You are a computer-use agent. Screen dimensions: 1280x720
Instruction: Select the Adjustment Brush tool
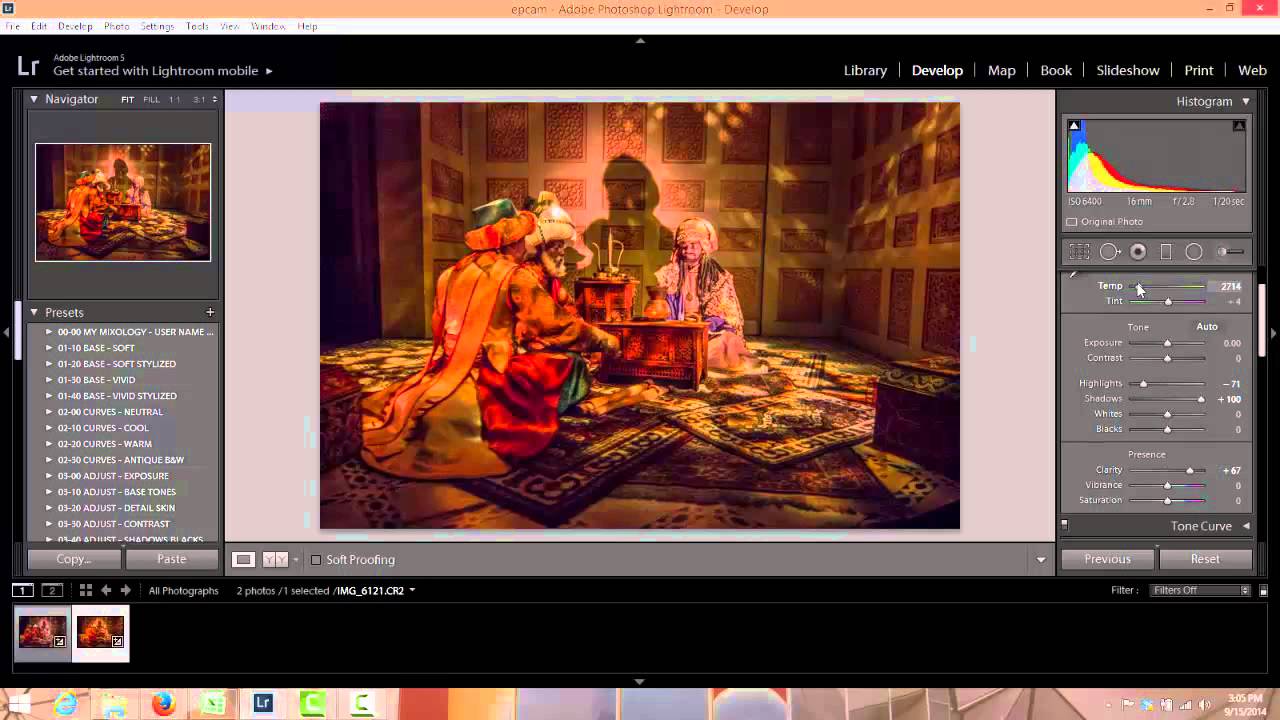pyautogui.click(x=1232, y=252)
